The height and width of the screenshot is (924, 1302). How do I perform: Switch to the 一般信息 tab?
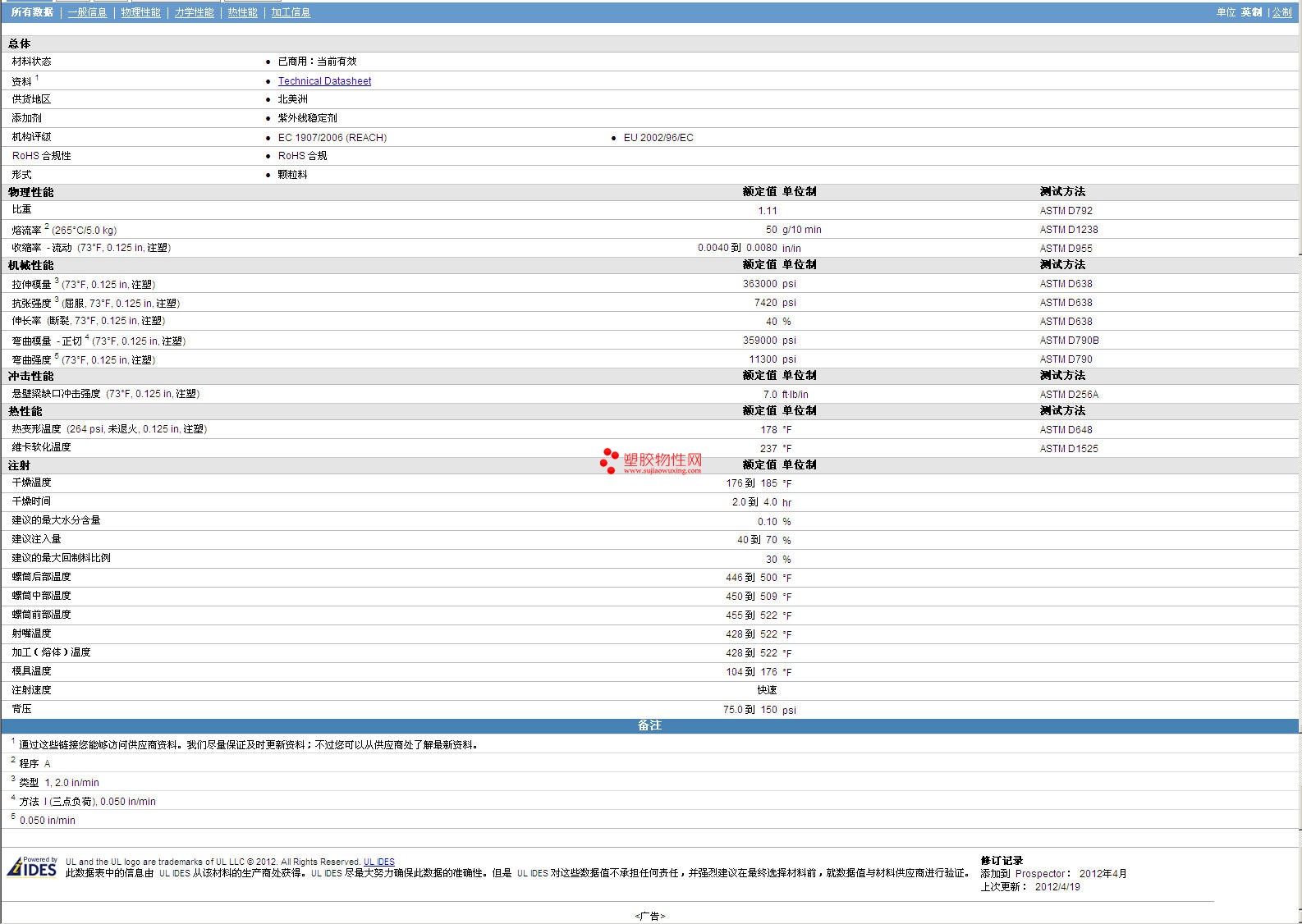[87, 12]
